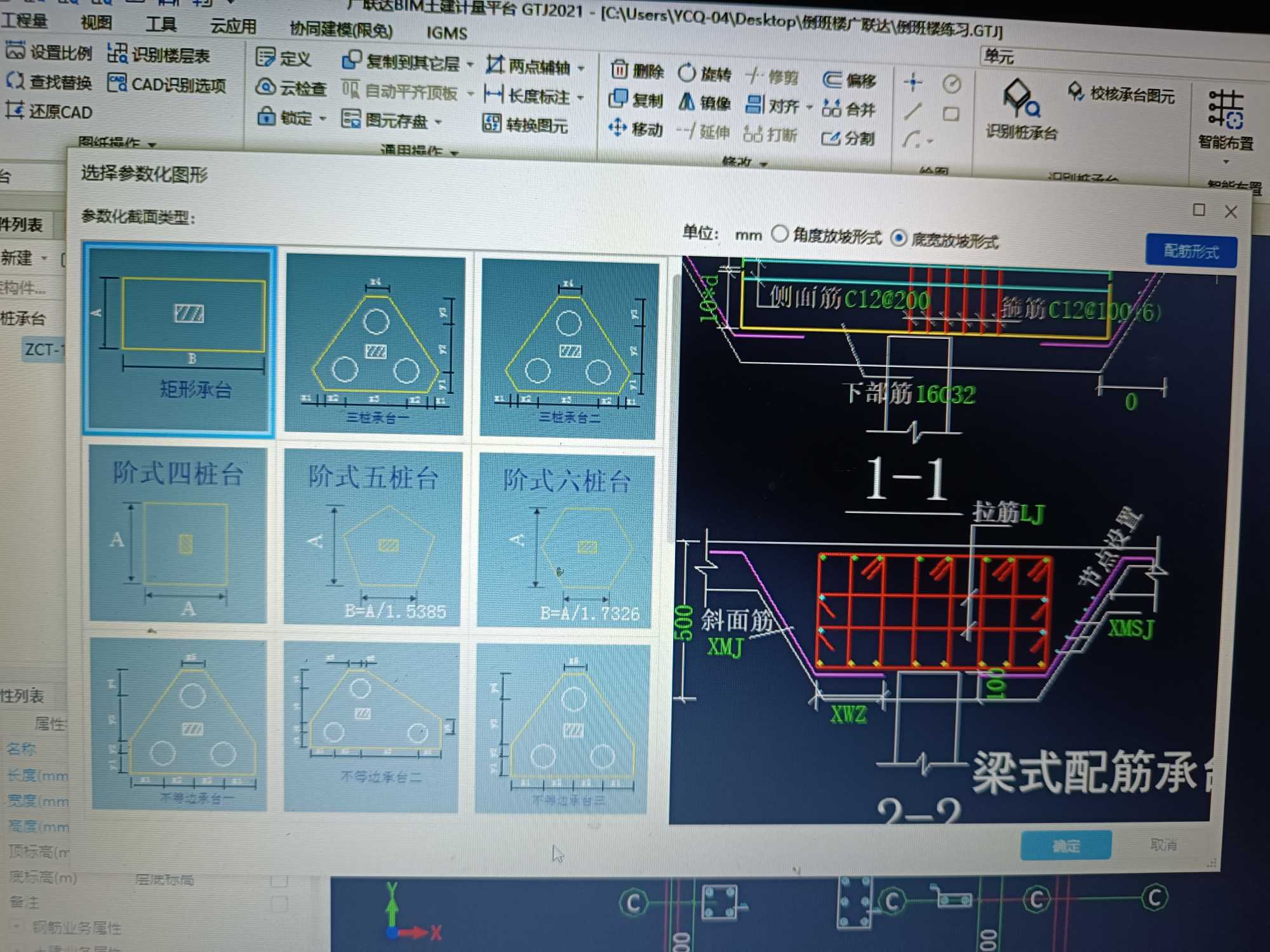Toggle checkbox in 底标高 property row
The image size is (1270, 952).
[x=279, y=880]
